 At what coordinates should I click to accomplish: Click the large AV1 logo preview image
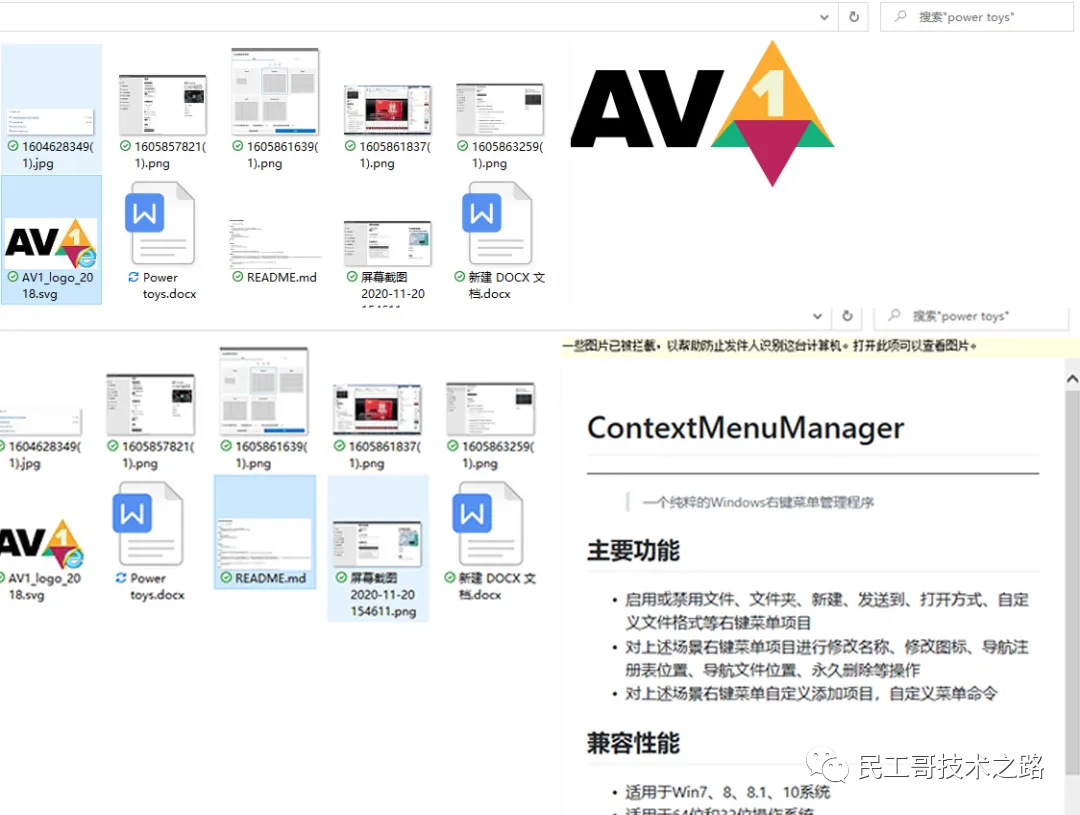point(703,114)
